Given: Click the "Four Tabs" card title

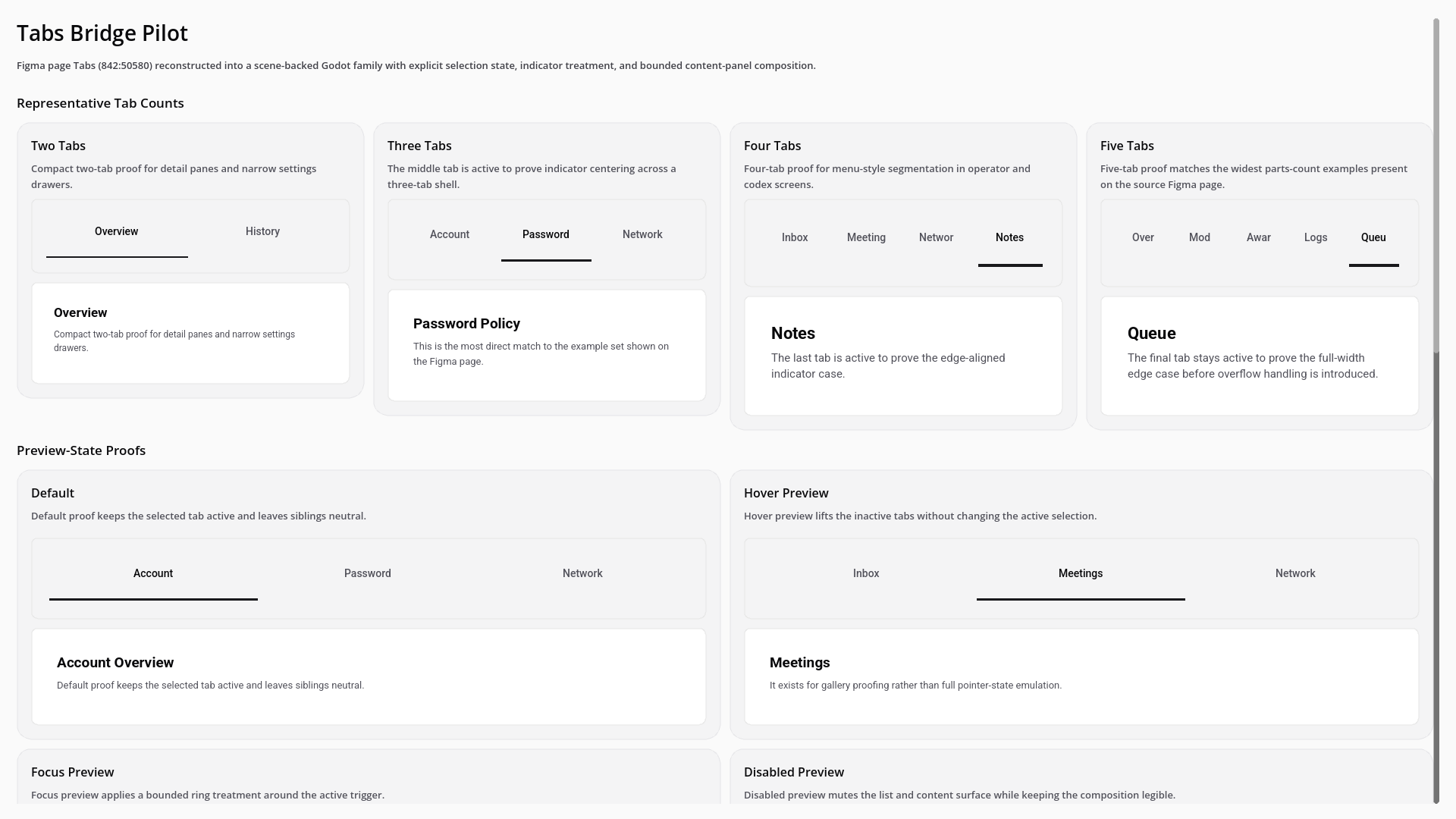Looking at the screenshot, I should [x=772, y=146].
